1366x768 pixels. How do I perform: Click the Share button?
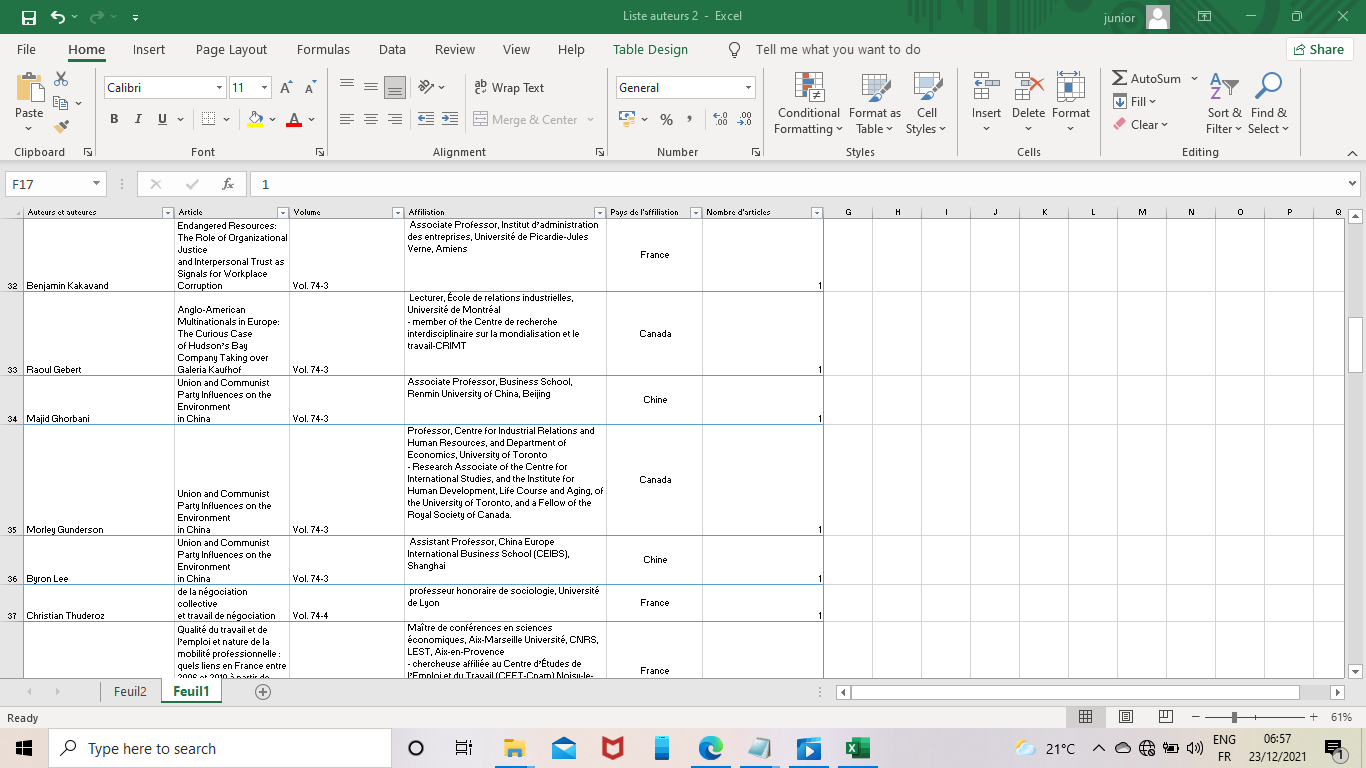pos(1319,49)
